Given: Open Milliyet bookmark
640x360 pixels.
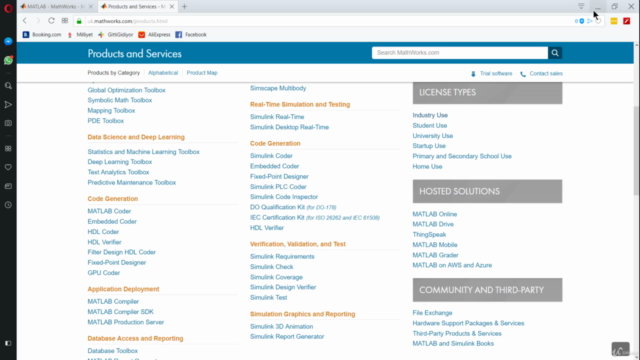Looking at the screenshot, I should click(x=80, y=35).
